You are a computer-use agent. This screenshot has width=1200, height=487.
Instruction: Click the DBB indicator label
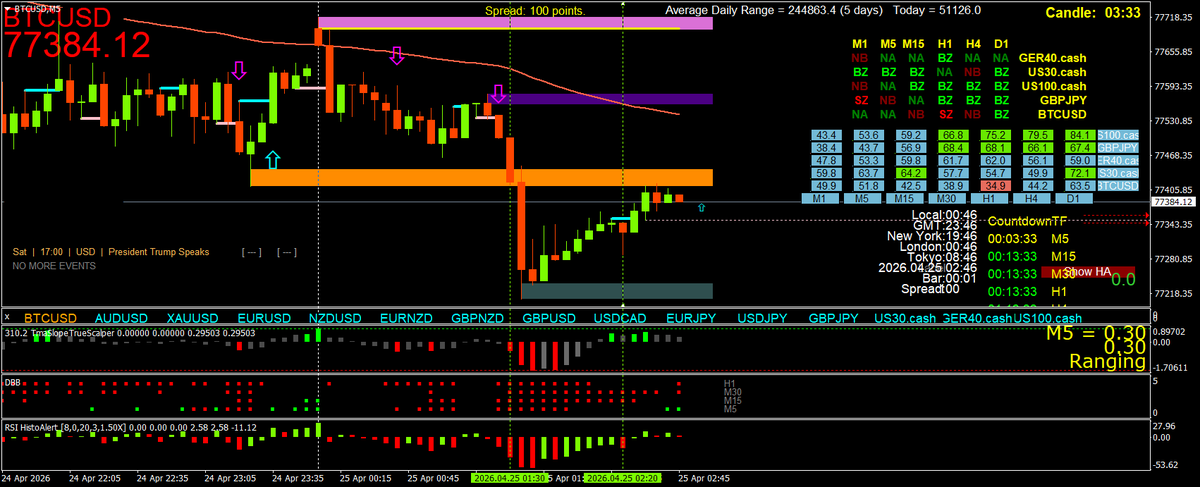12,381
